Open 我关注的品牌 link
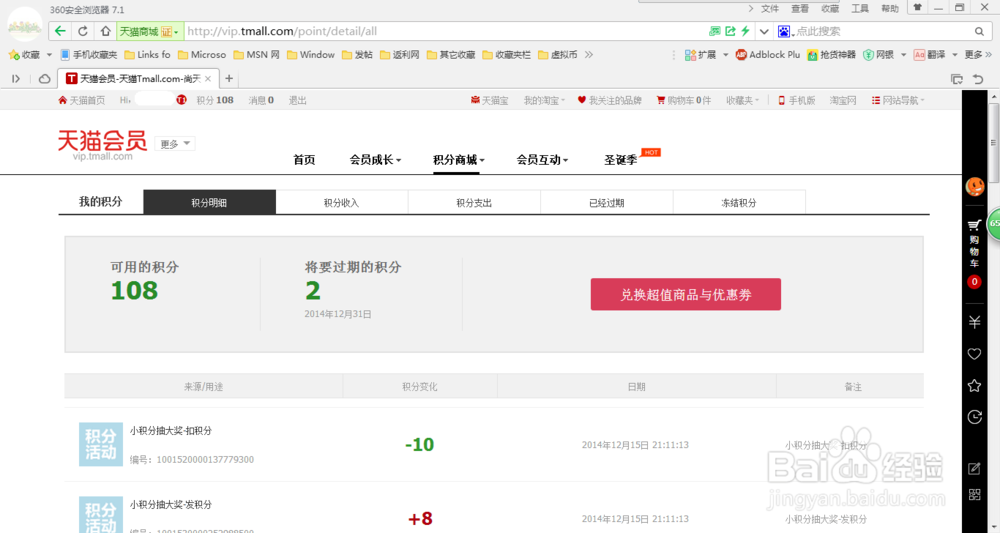This screenshot has width=1000, height=533. point(609,100)
